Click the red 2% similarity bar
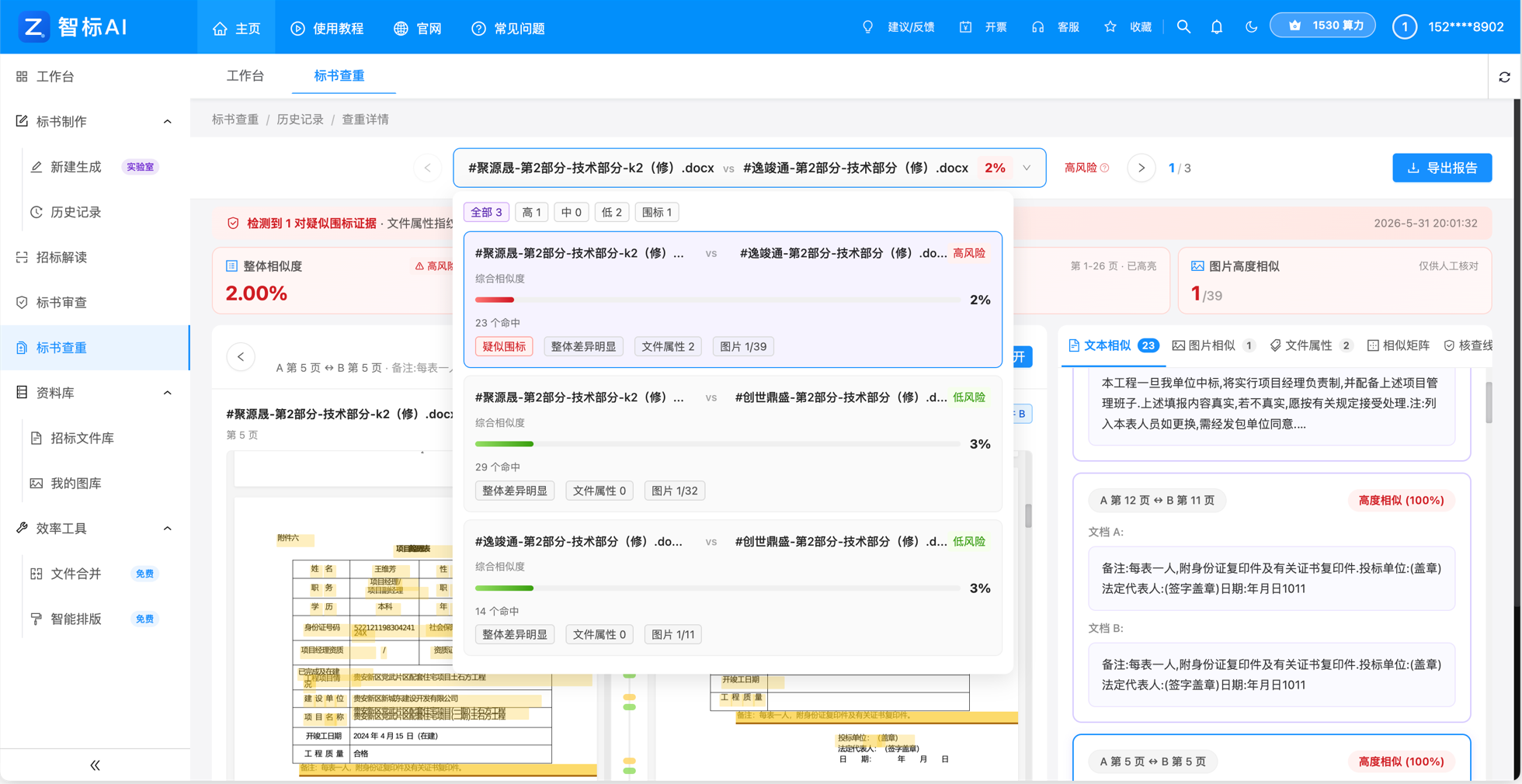 coord(495,300)
